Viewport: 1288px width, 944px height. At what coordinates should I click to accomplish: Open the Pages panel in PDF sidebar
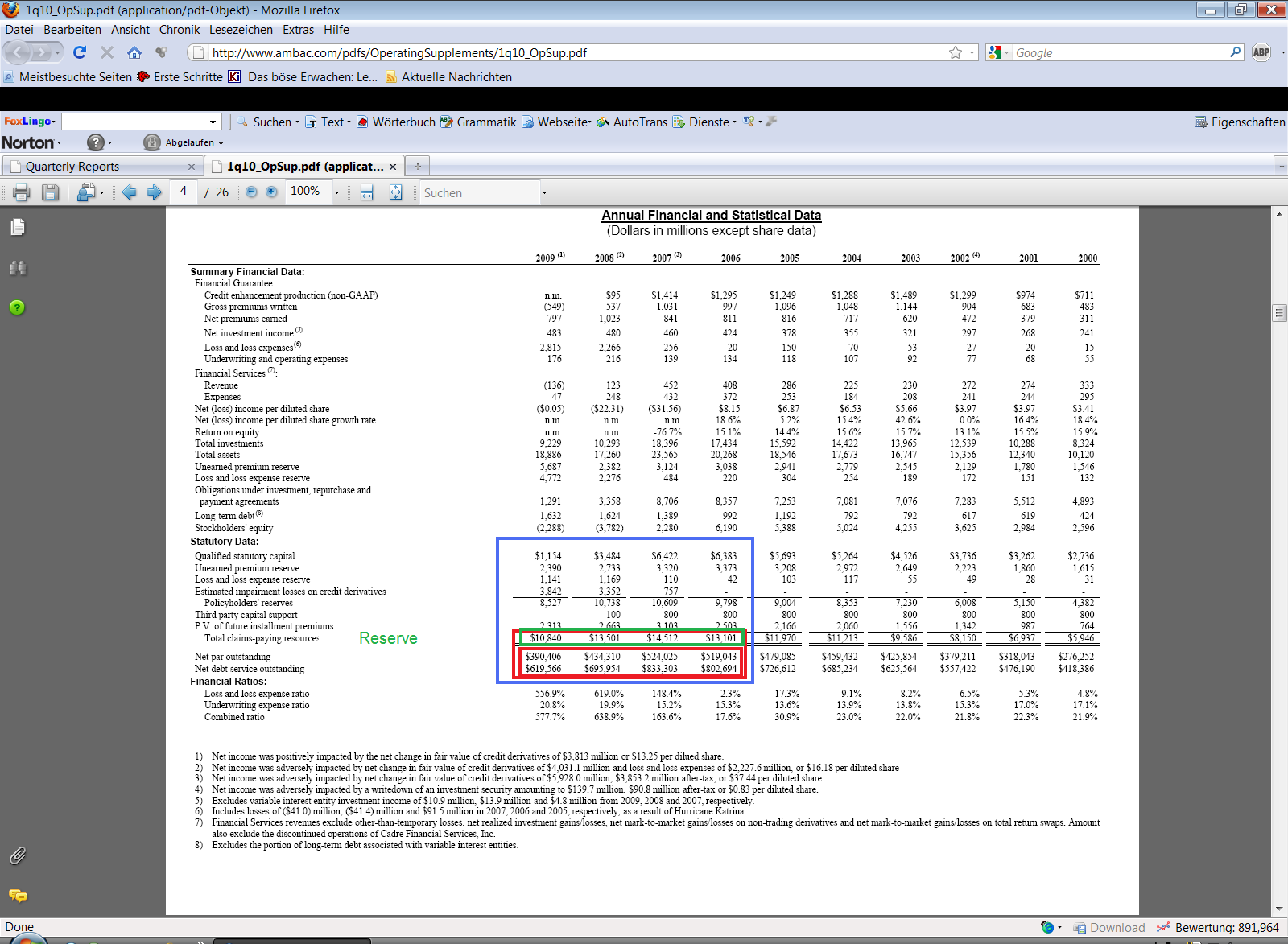point(18,228)
